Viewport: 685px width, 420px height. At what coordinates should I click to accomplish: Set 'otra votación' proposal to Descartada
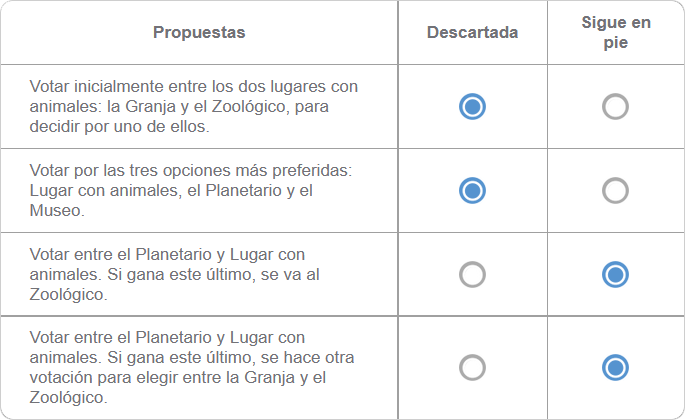[472, 368]
